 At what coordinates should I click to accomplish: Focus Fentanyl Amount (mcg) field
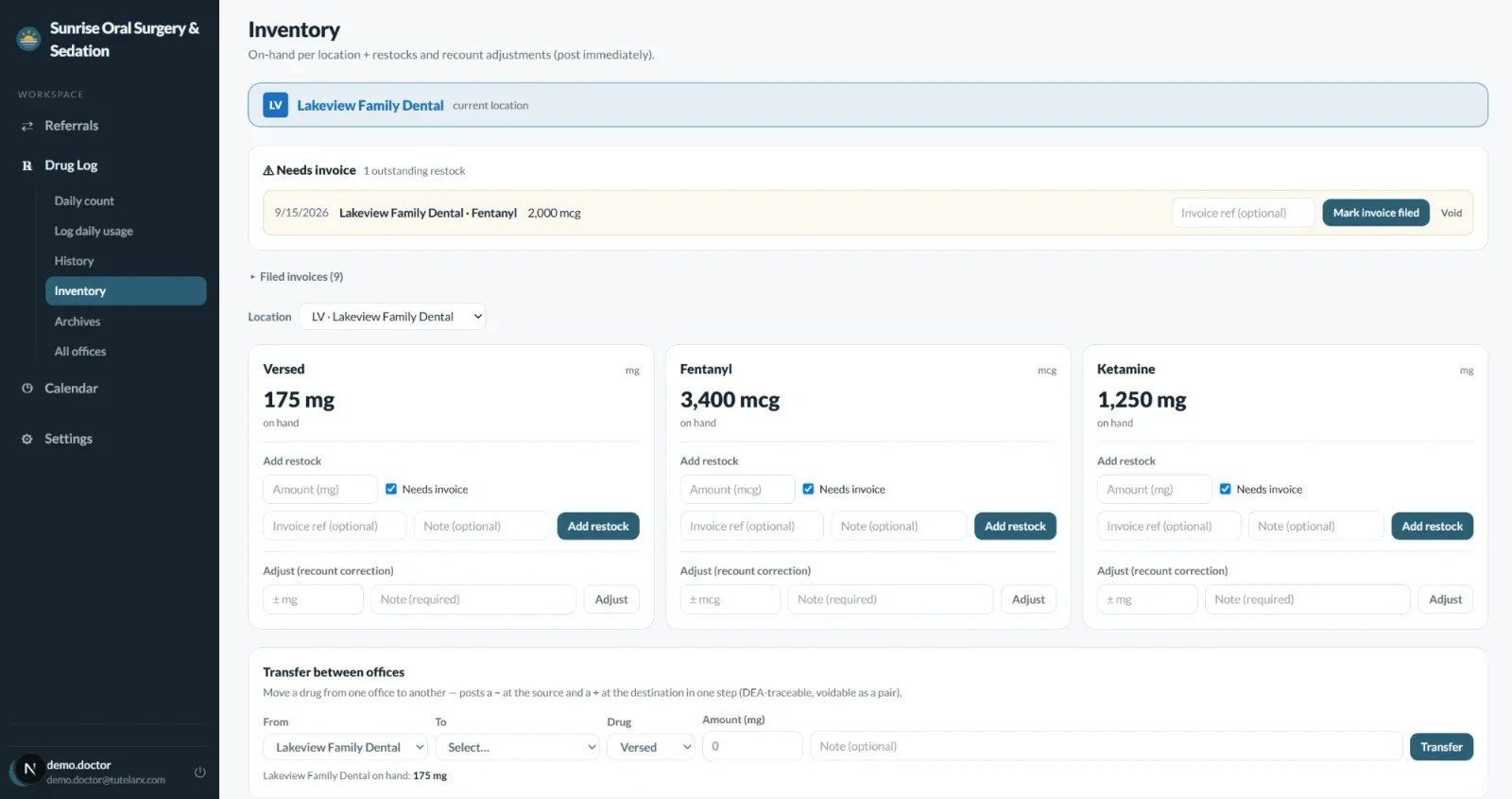pyautogui.click(x=737, y=489)
